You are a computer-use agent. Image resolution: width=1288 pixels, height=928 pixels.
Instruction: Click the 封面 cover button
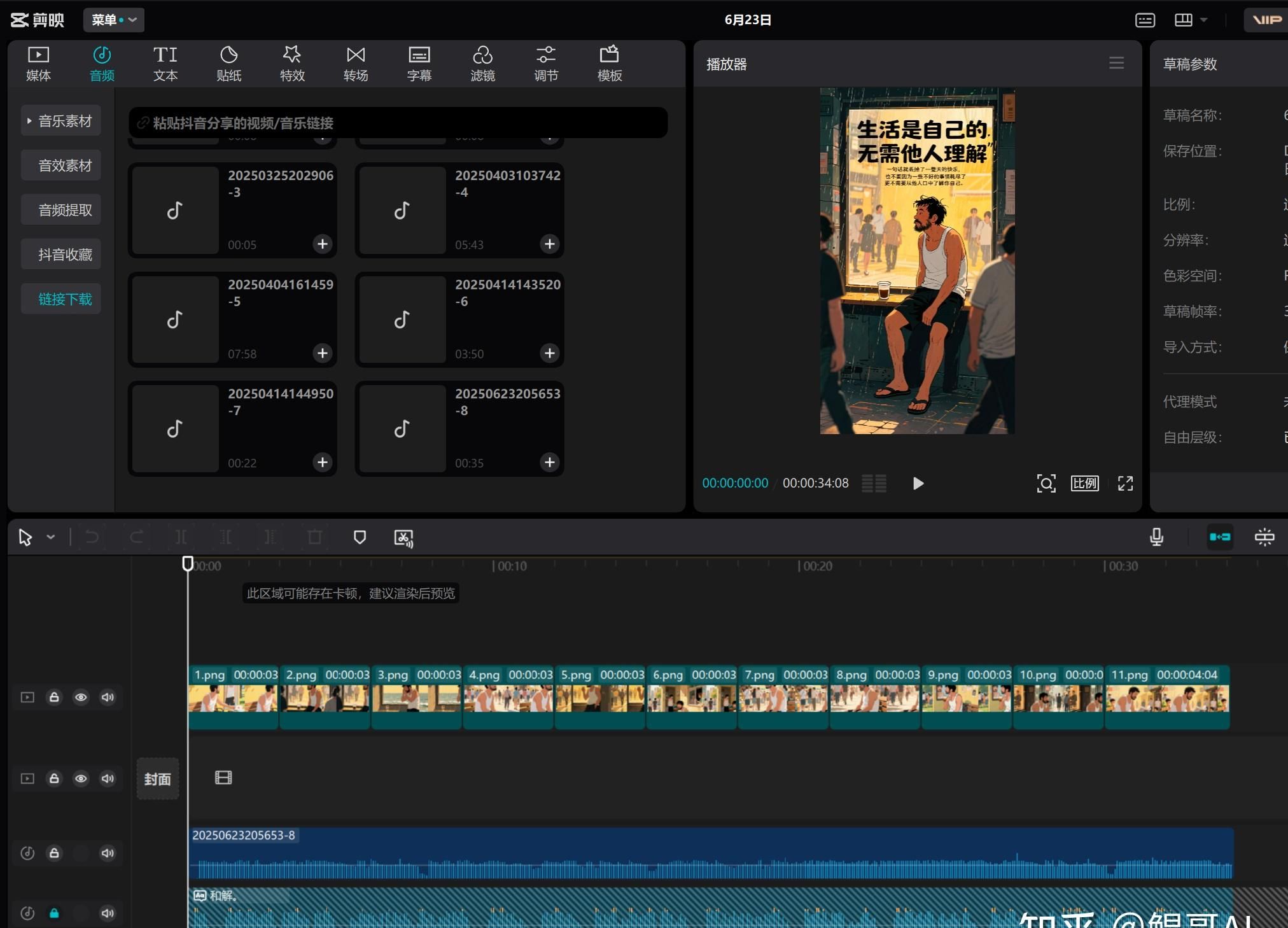[157, 779]
